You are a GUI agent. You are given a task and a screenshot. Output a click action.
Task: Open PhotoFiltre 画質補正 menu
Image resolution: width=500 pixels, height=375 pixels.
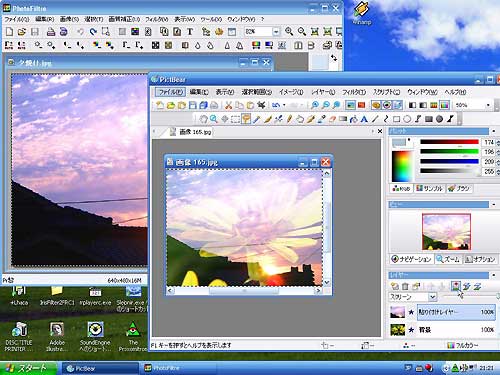(124, 19)
